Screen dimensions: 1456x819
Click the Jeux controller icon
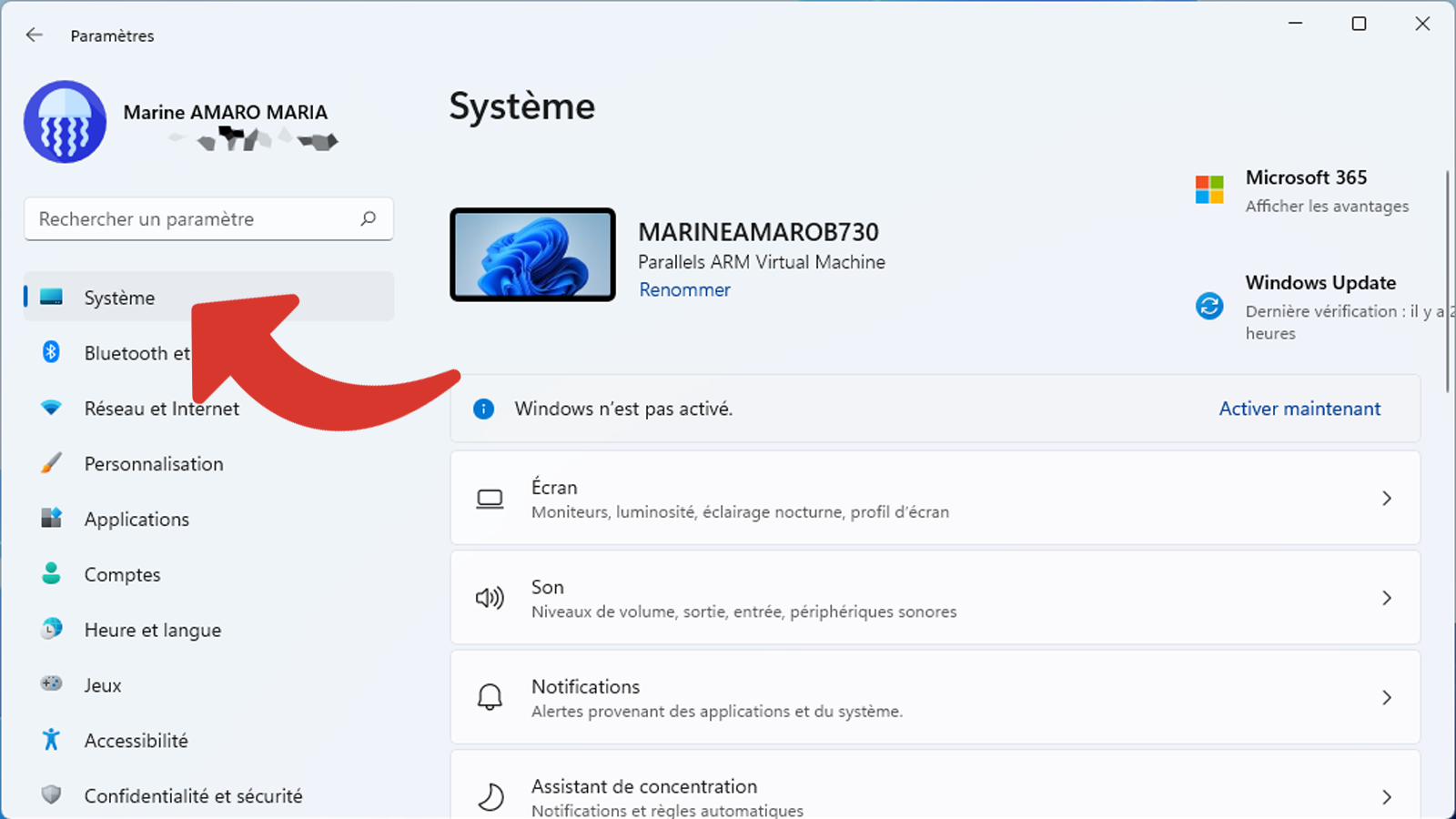coord(52,683)
